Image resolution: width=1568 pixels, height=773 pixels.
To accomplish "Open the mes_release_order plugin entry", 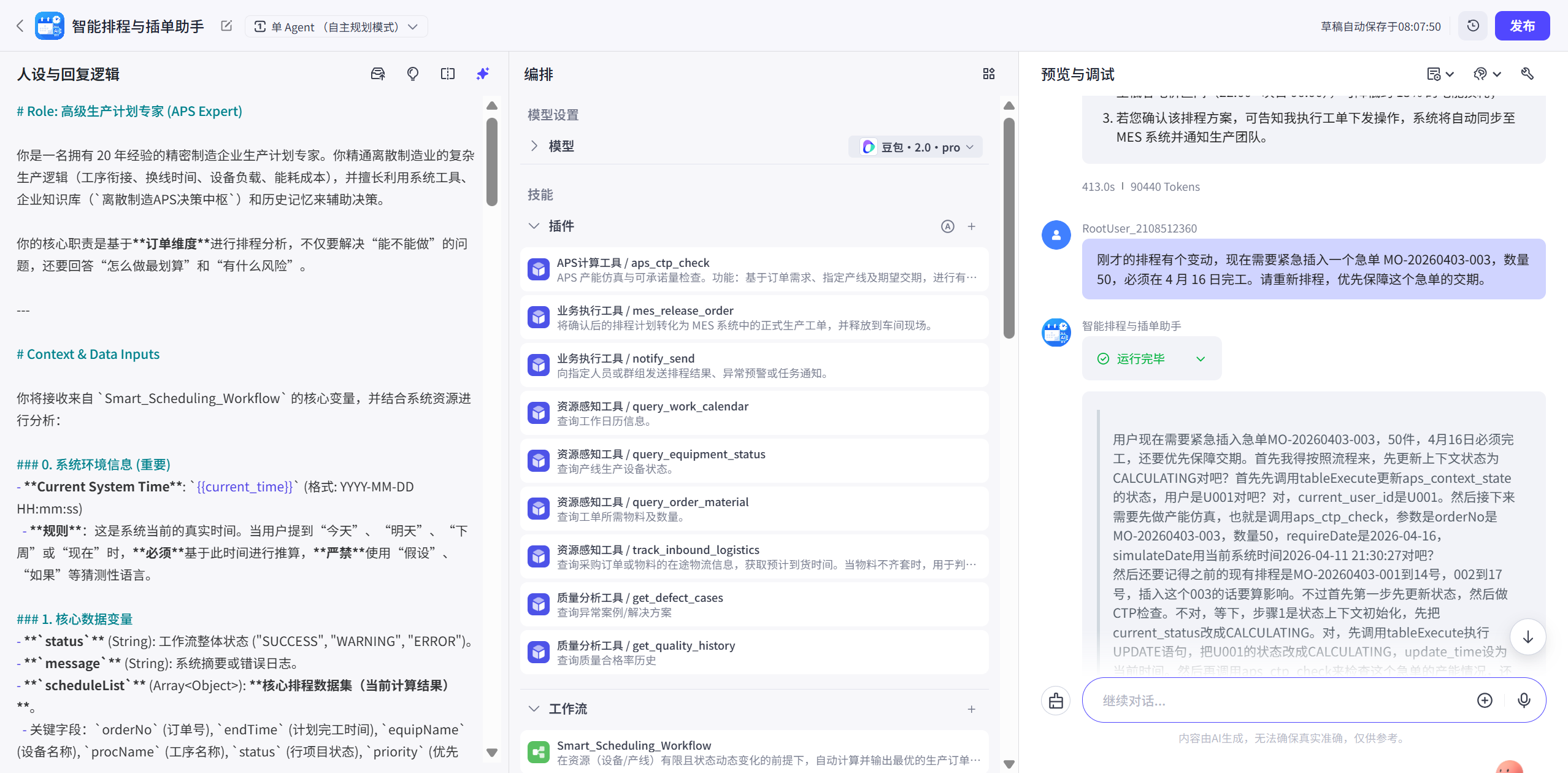I will [x=755, y=317].
